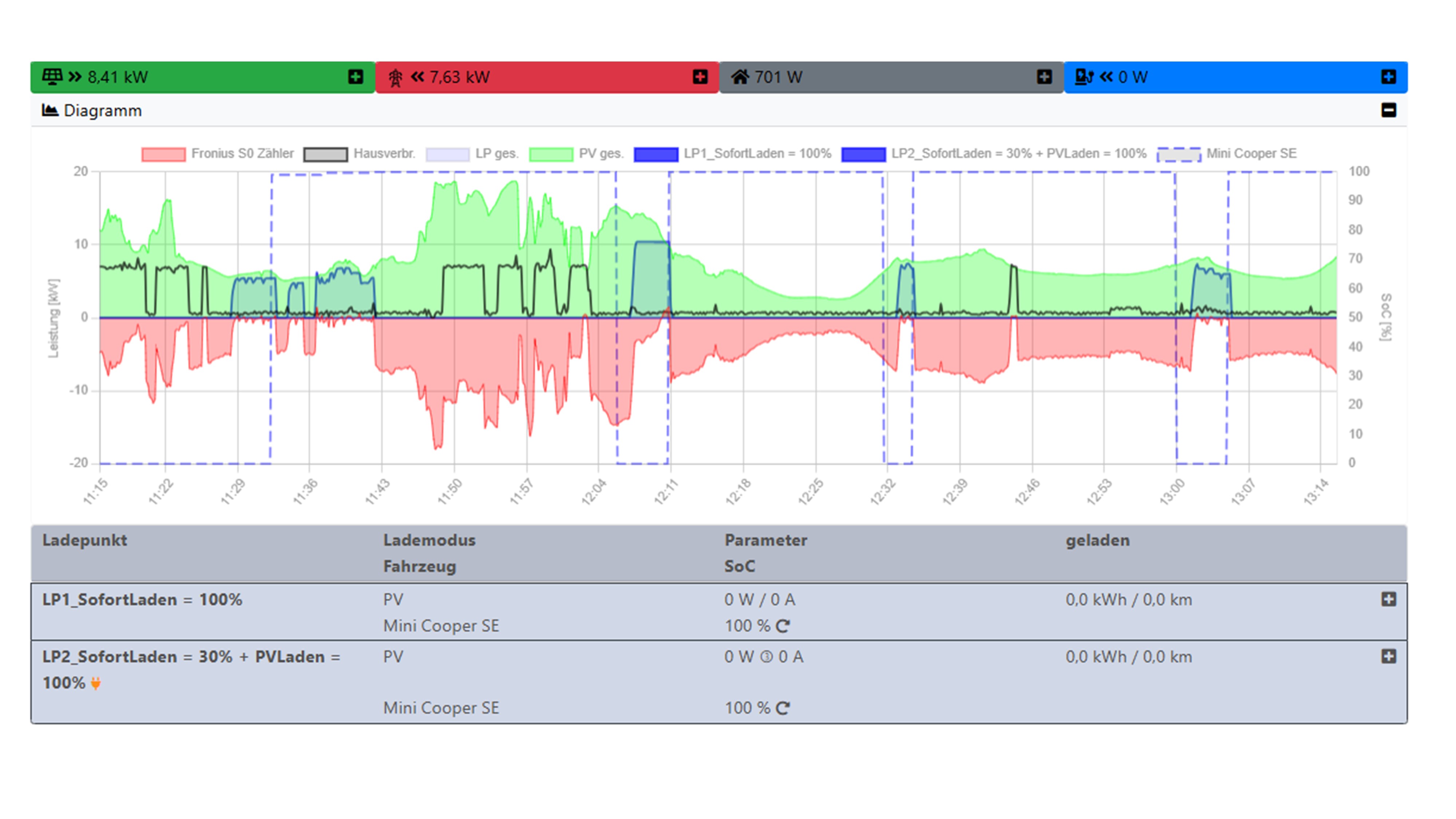Click the charging station icon

click(x=1084, y=76)
